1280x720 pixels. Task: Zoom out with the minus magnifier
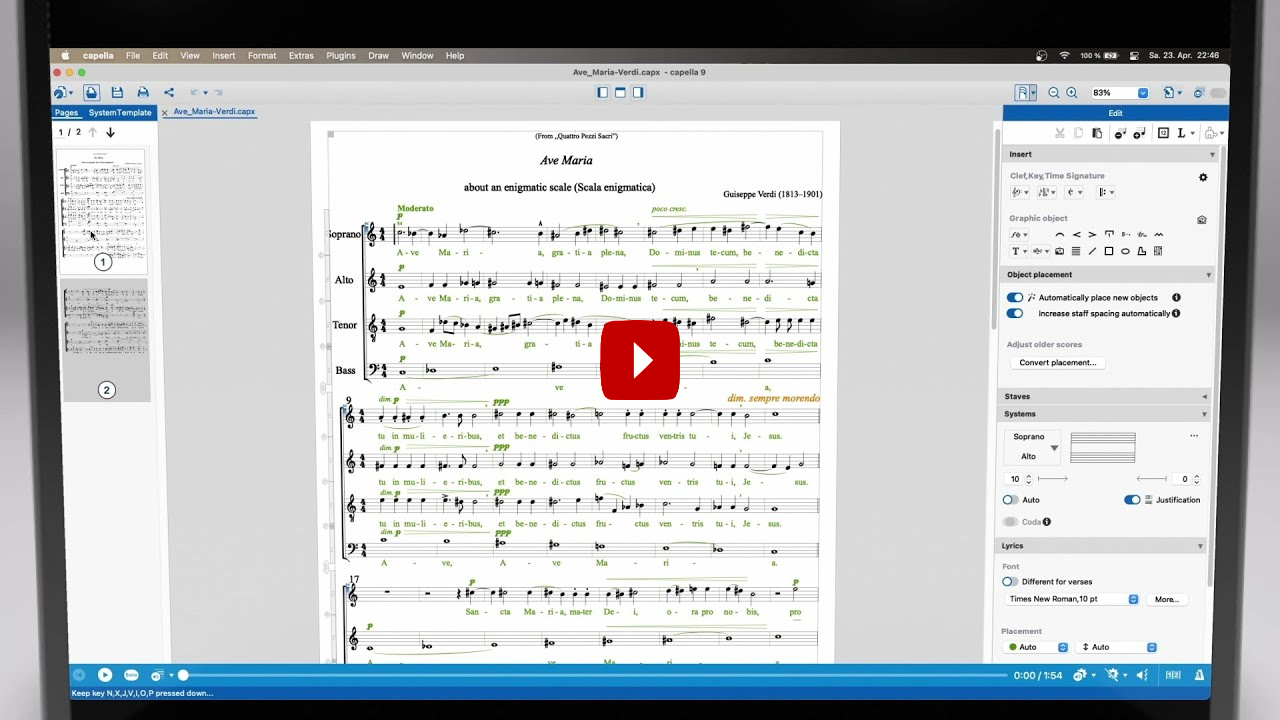coord(1054,92)
